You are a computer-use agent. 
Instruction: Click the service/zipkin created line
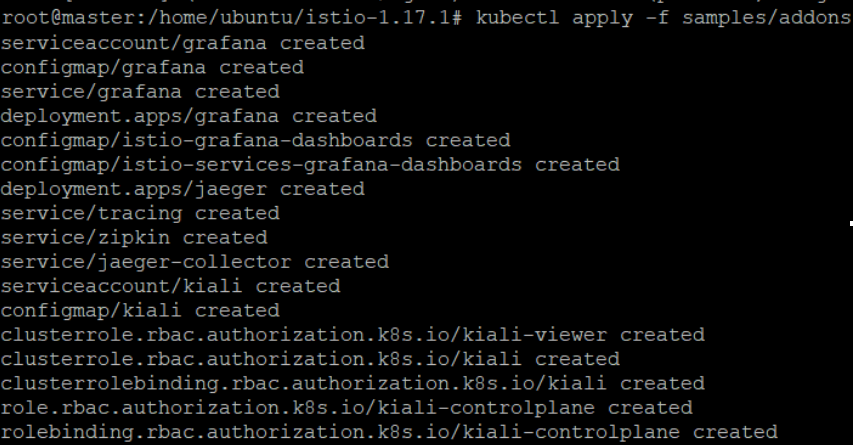[x=134, y=237]
